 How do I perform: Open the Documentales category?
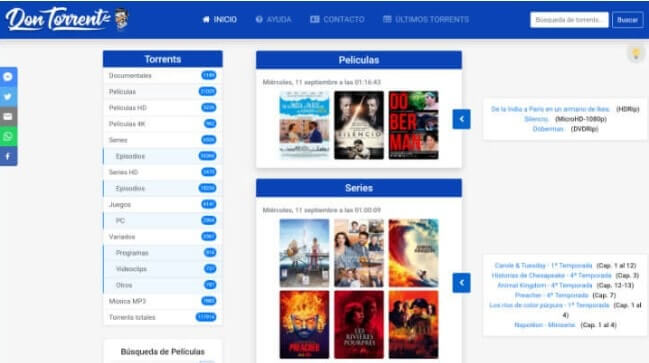point(163,75)
